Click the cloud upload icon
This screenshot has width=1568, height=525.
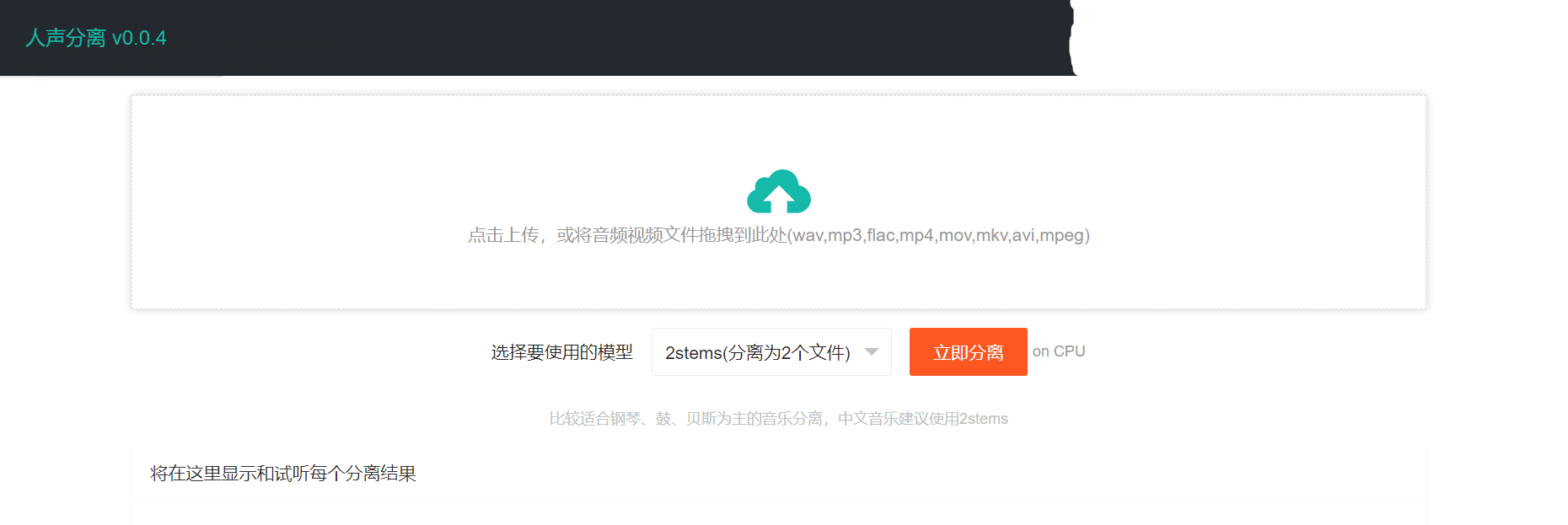tap(778, 192)
